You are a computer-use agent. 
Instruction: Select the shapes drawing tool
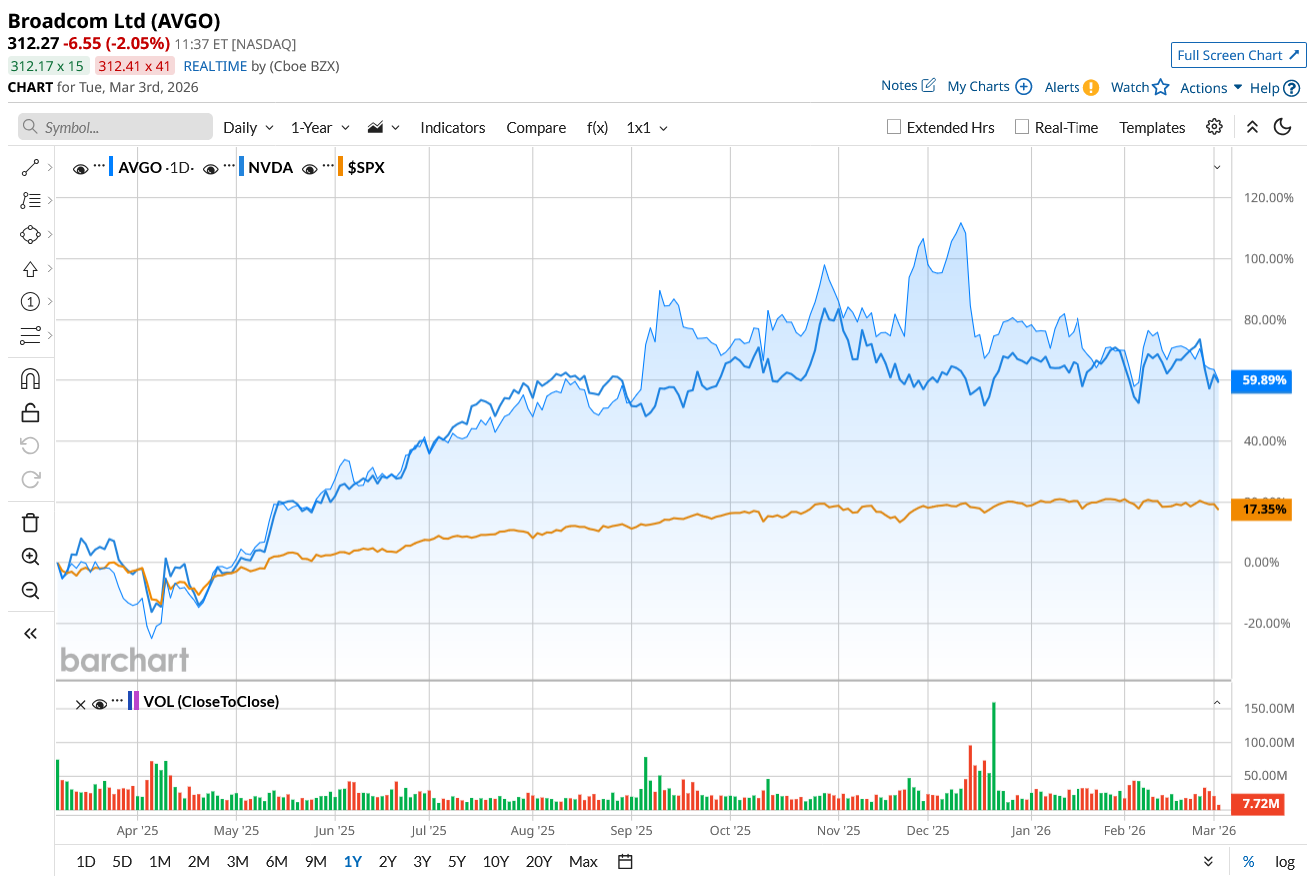point(30,235)
